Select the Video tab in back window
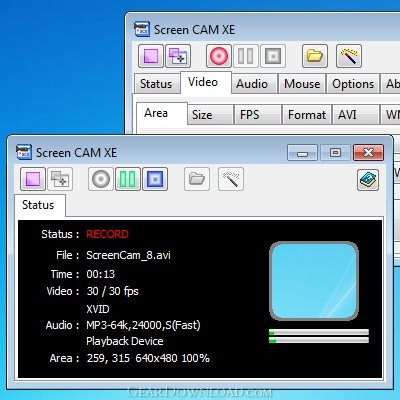This screenshot has width=400, height=400. click(206, 82)
